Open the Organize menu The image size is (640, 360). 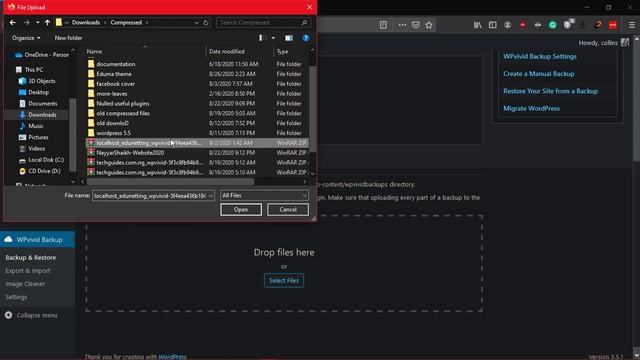[x=26, y=38]
